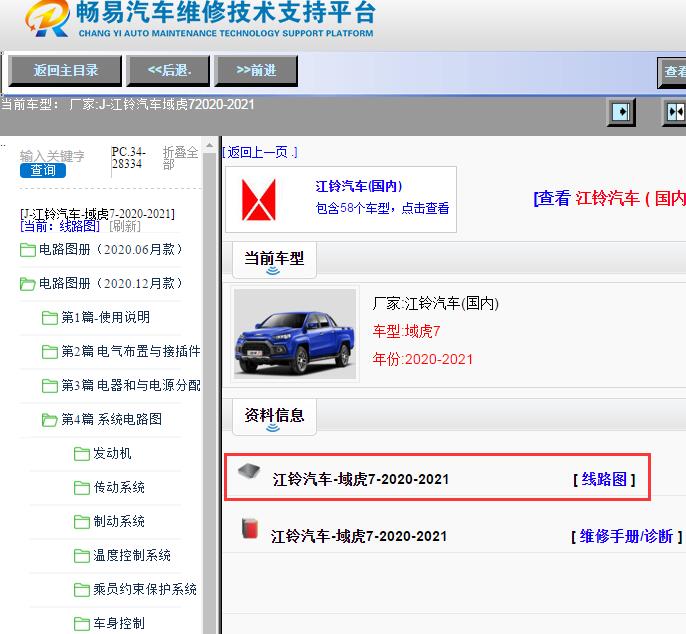Expand 电路图册（2020.06月款）tree node
The width and height of the screenshot is (686, 634).
pyautogui.click(x=110, y=249)
